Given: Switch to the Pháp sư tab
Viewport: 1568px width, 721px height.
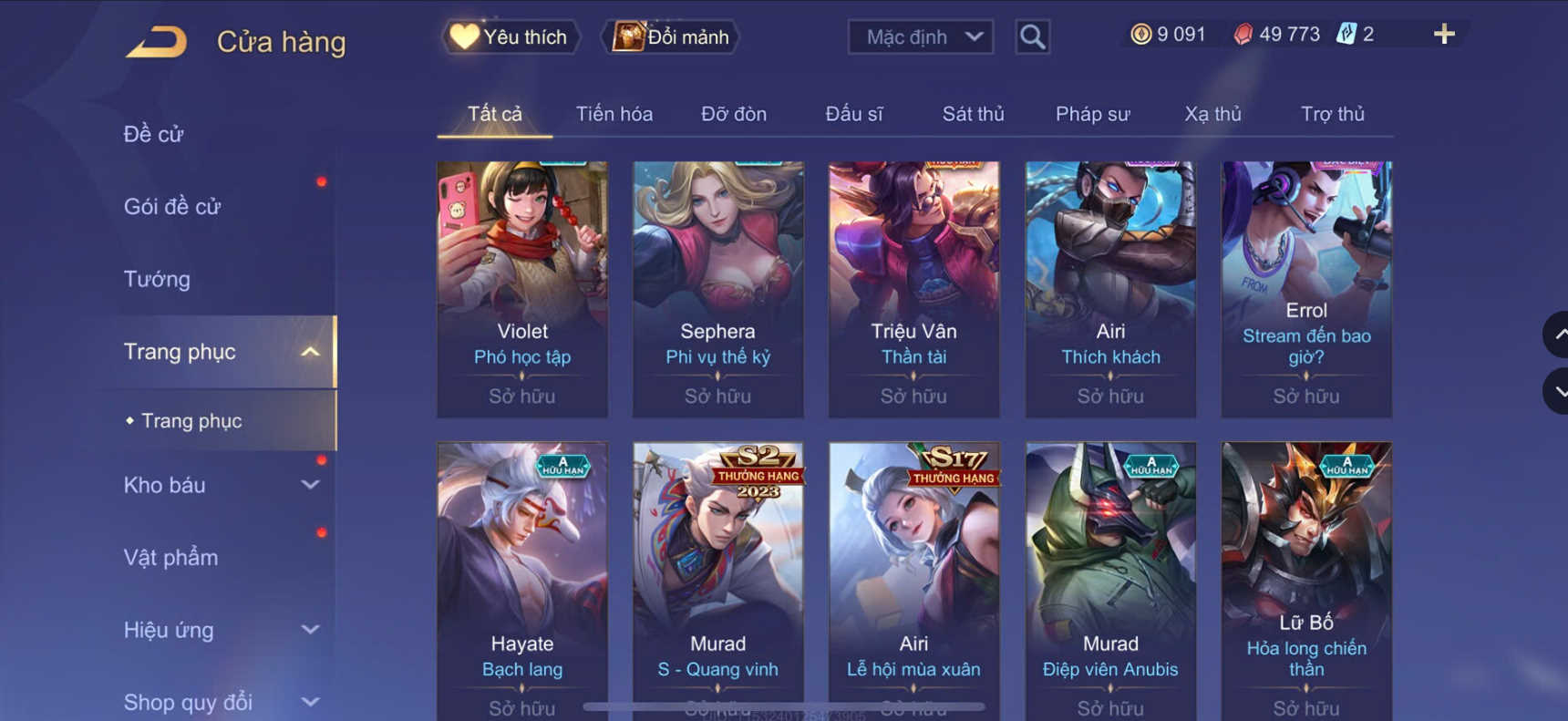Looking at the screenshot, I should [x=1092, y=114].
